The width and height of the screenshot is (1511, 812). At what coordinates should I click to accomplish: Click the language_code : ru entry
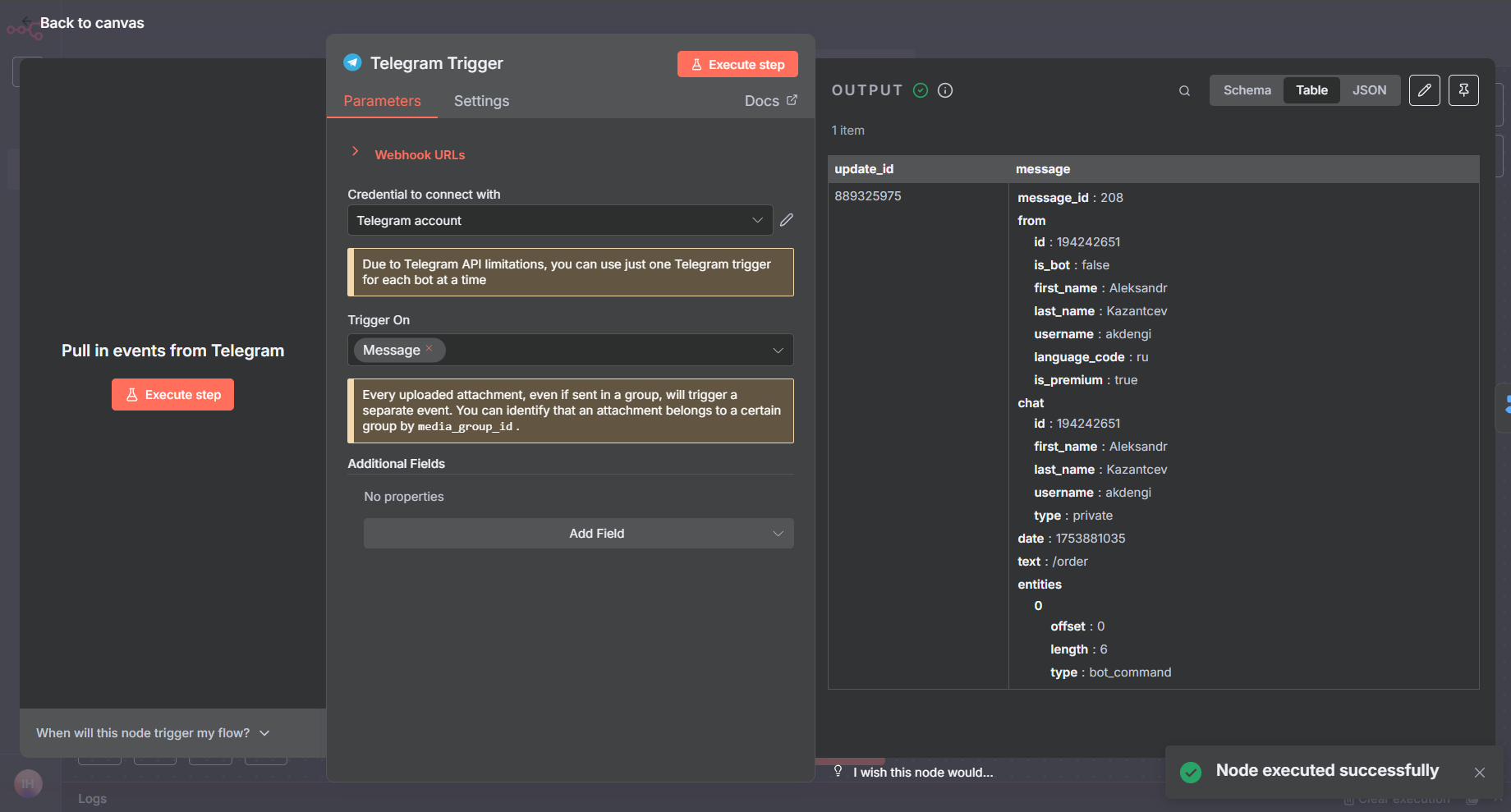click(x=1091, y=356)
